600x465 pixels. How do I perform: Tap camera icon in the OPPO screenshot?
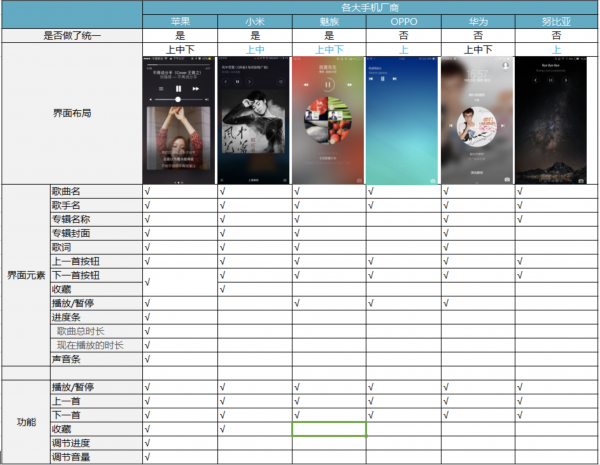tap(433, 181)
